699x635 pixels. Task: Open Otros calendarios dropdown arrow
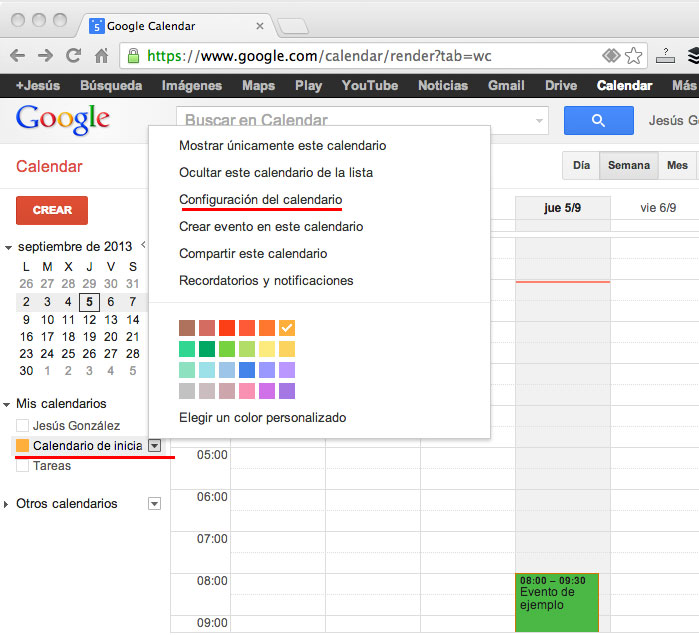[x=154, y=504]
